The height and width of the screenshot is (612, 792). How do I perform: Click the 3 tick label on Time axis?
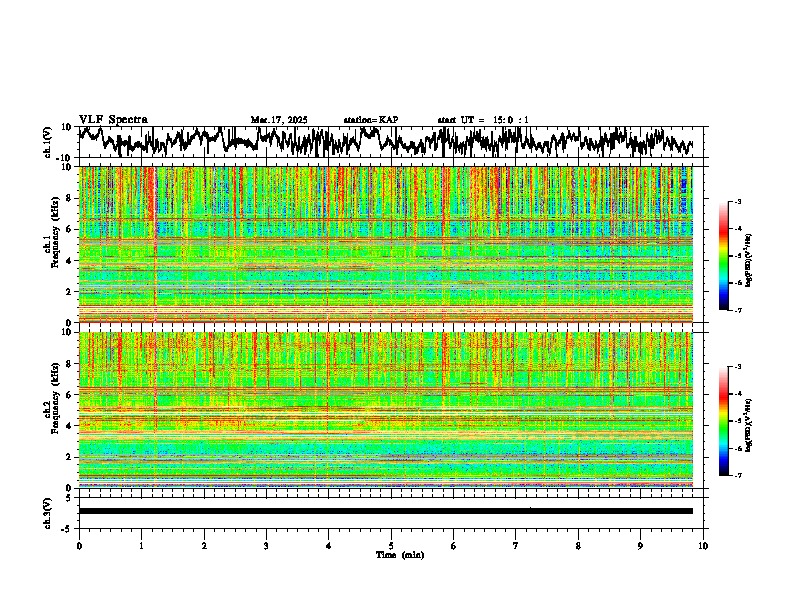coord(266,546)
